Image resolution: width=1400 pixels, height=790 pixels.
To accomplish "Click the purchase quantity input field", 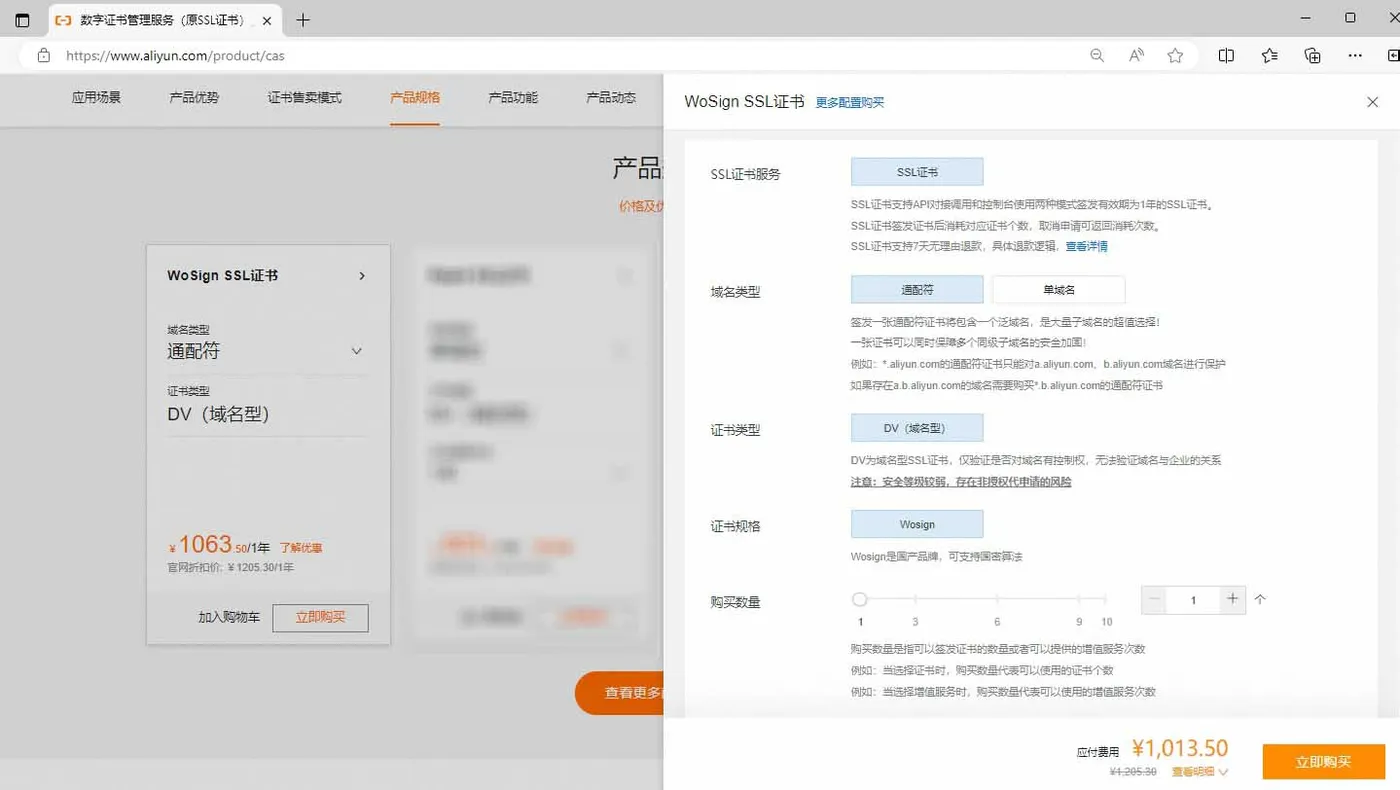I will (1194, 599).
